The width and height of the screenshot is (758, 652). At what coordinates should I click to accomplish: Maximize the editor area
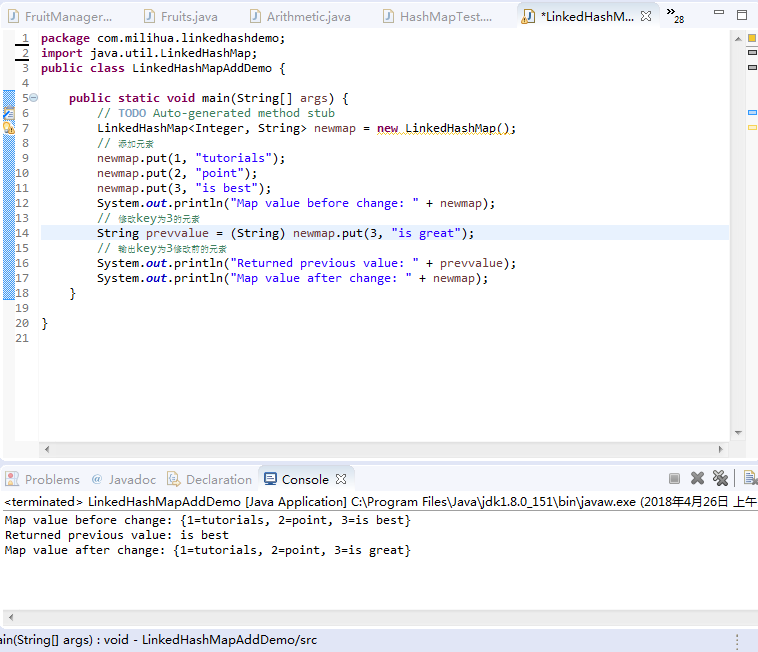tap(742, 14)
